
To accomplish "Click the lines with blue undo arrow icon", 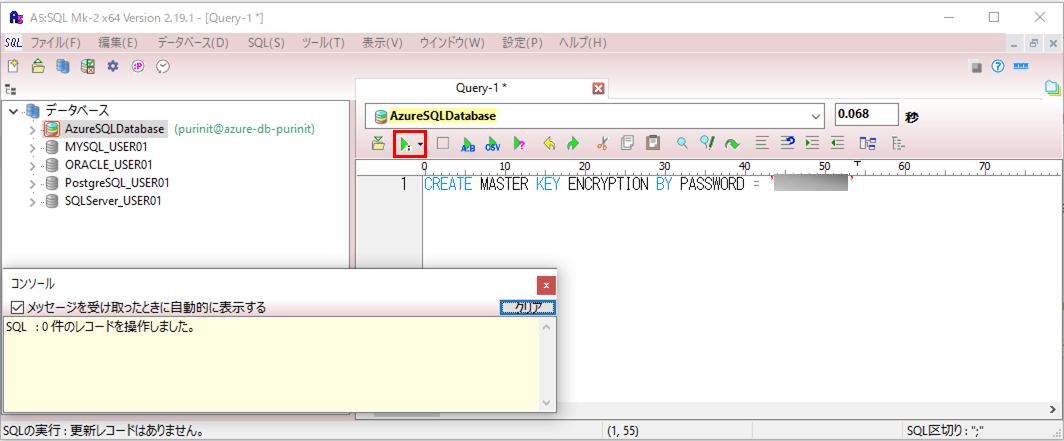I will tap(787, 143).
